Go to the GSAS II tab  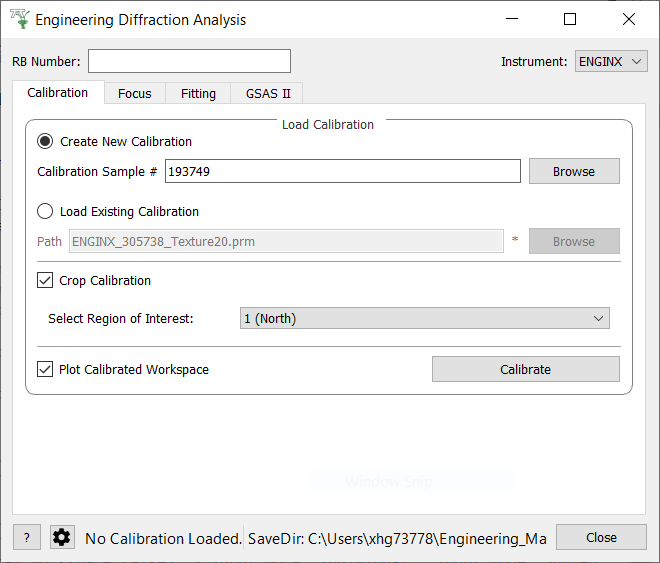[x=267, y=93]
